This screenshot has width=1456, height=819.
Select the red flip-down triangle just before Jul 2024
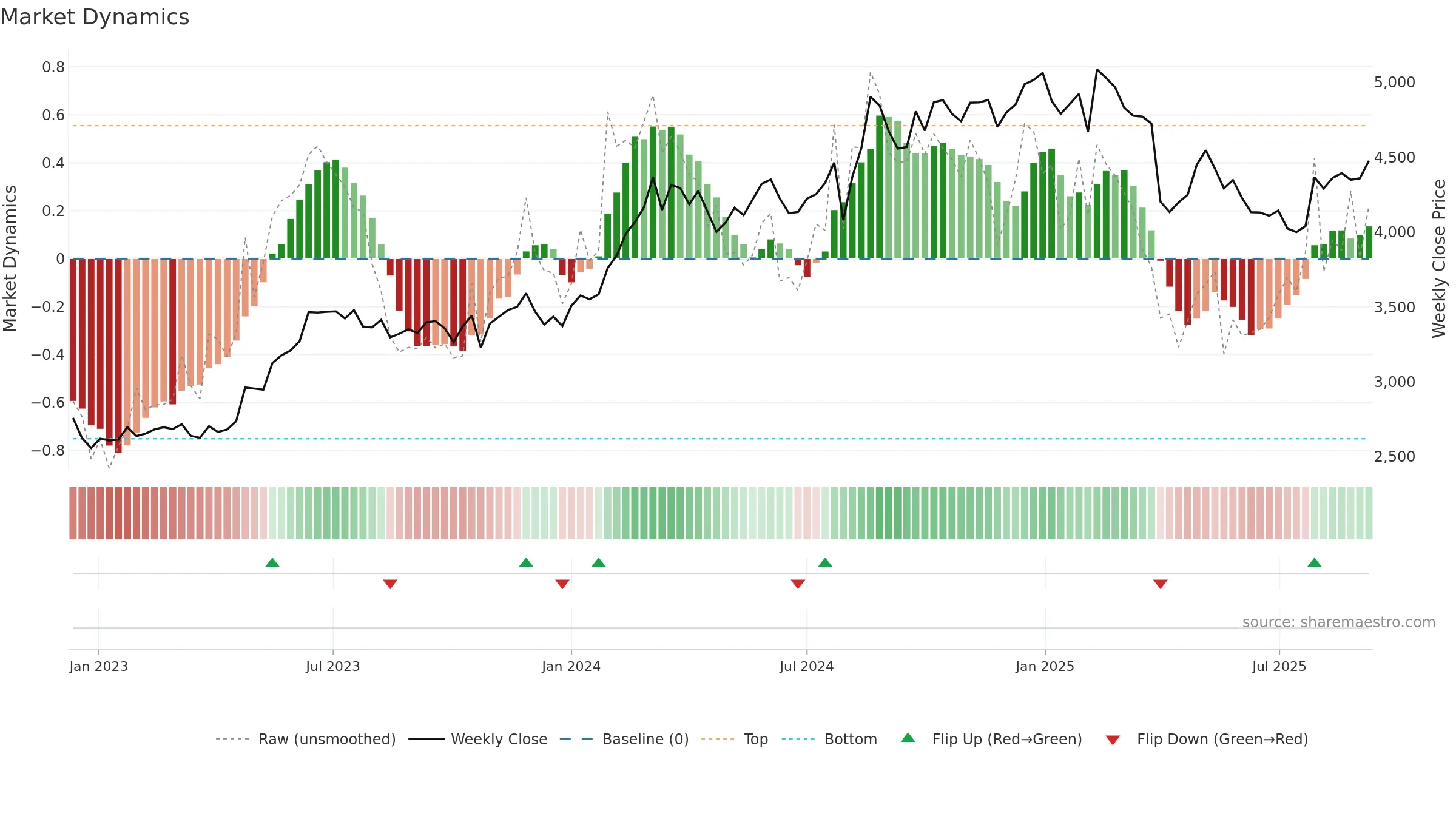click(x=798, y=584)
